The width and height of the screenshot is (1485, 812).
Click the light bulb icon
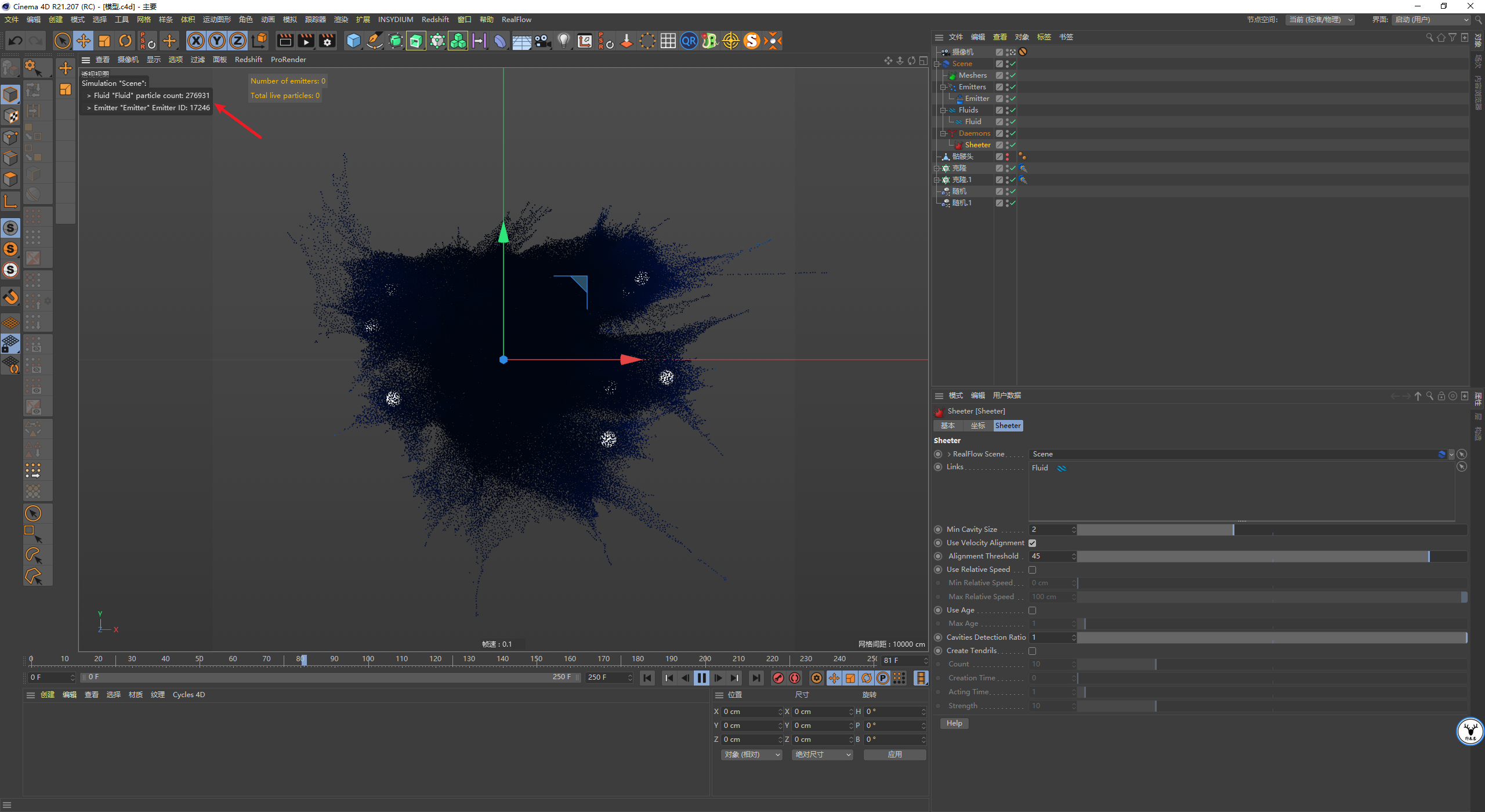563,41
